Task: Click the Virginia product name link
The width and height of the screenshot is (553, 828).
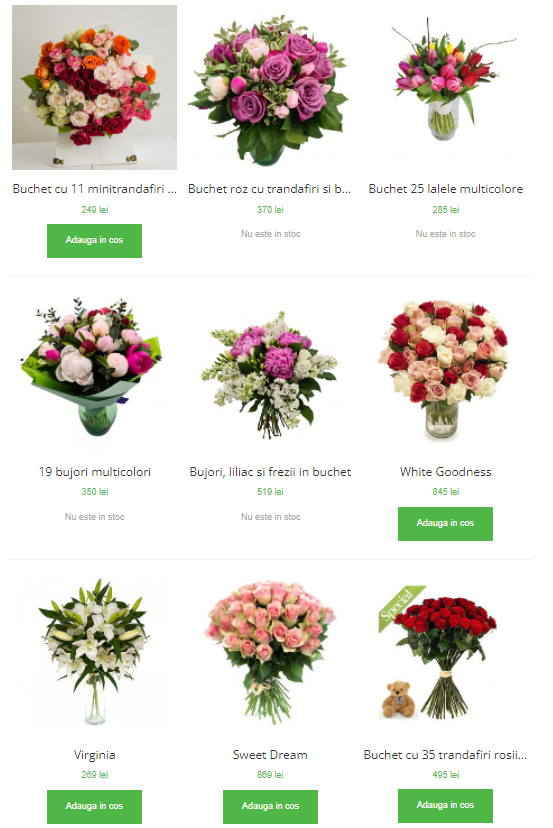Action: coord(95,755)
